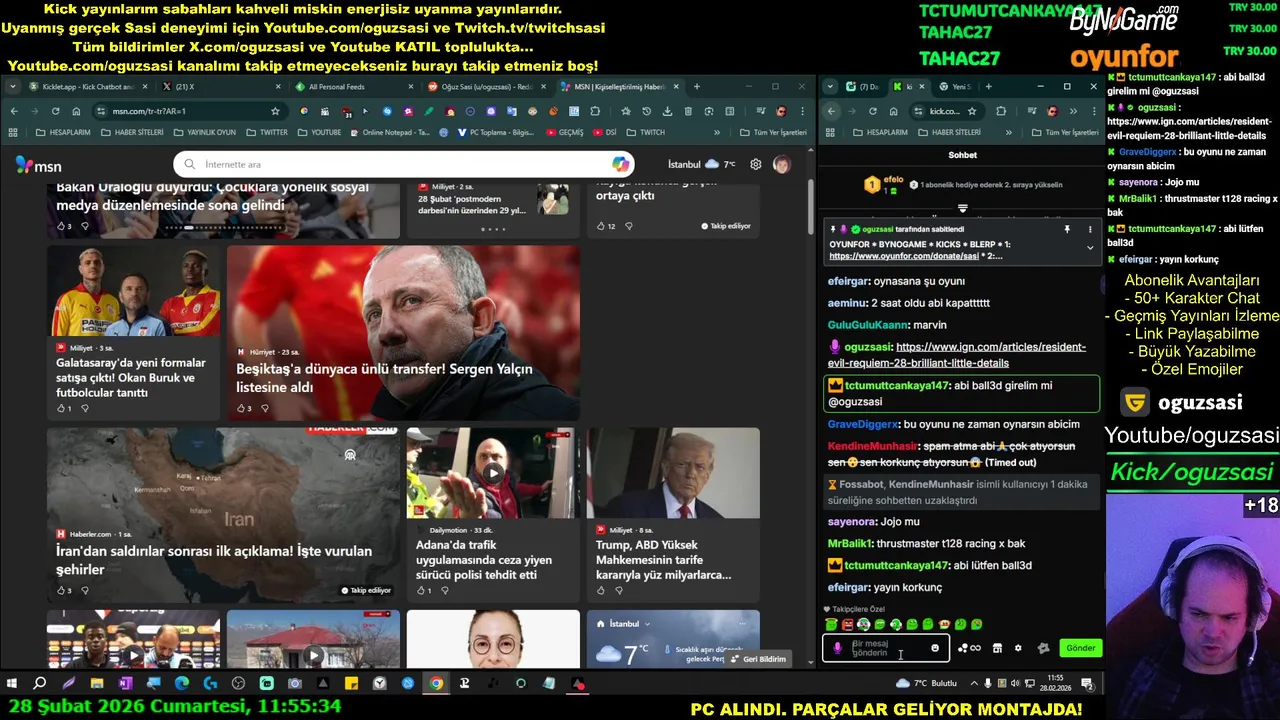Reload the Kick browser window

click(873, 111)
